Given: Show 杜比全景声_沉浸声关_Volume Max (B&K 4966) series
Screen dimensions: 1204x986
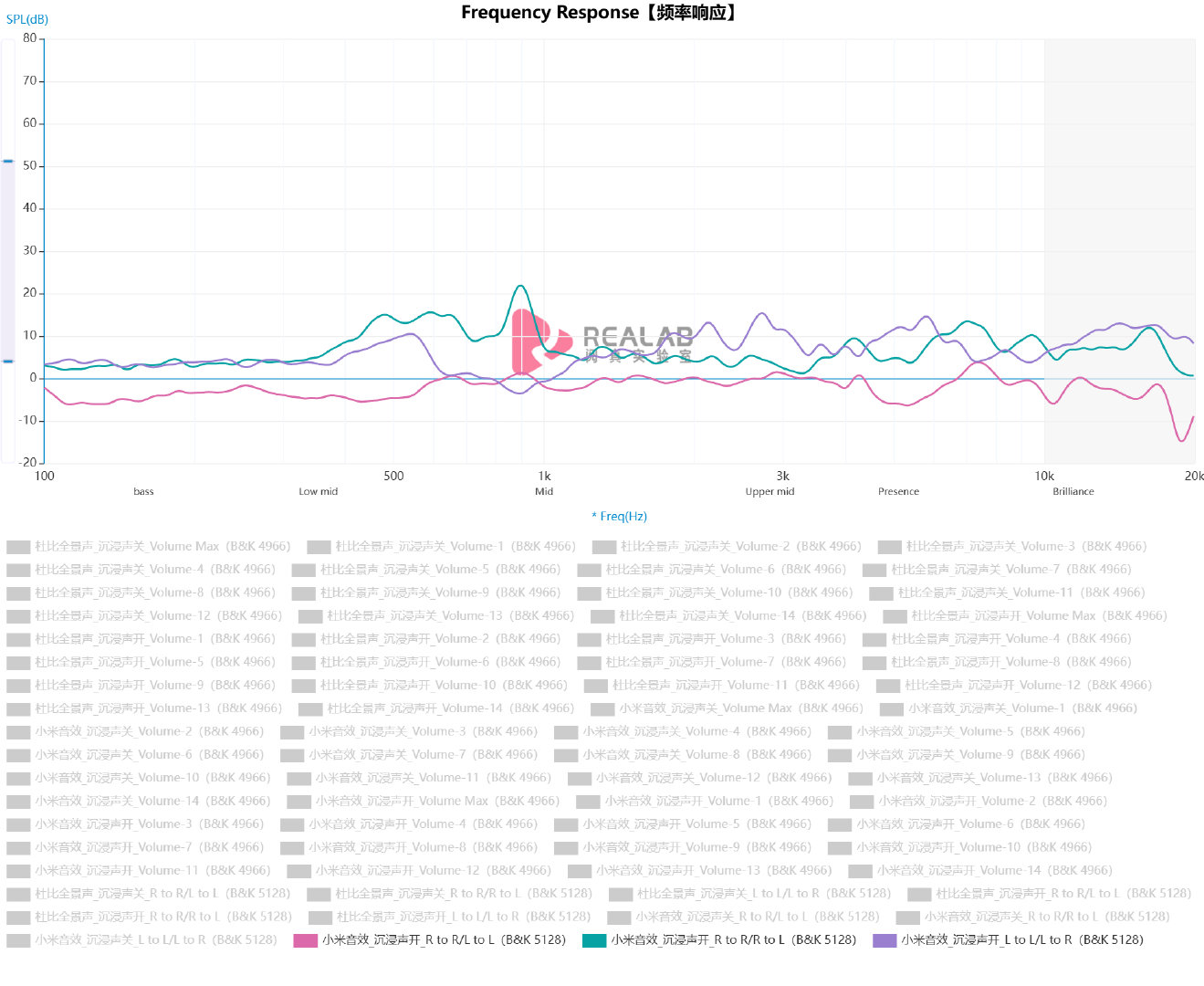Looking at the screenshot, I should coord(149,547).
